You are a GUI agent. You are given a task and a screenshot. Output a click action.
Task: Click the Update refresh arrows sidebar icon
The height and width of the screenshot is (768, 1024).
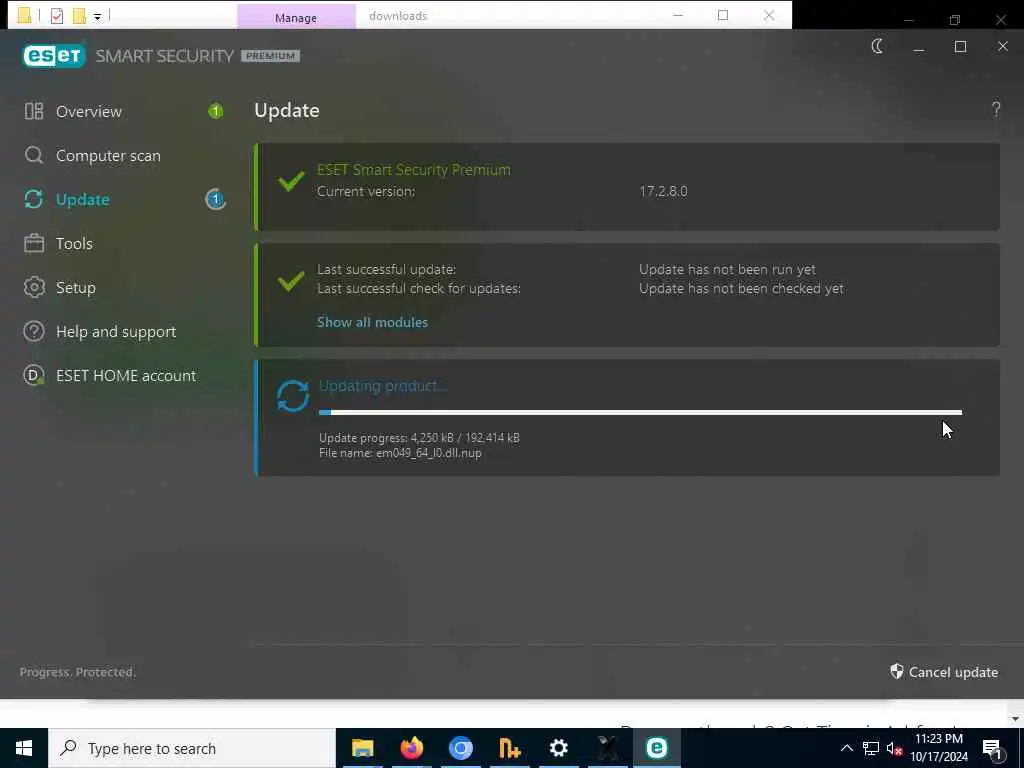point(34,199)
